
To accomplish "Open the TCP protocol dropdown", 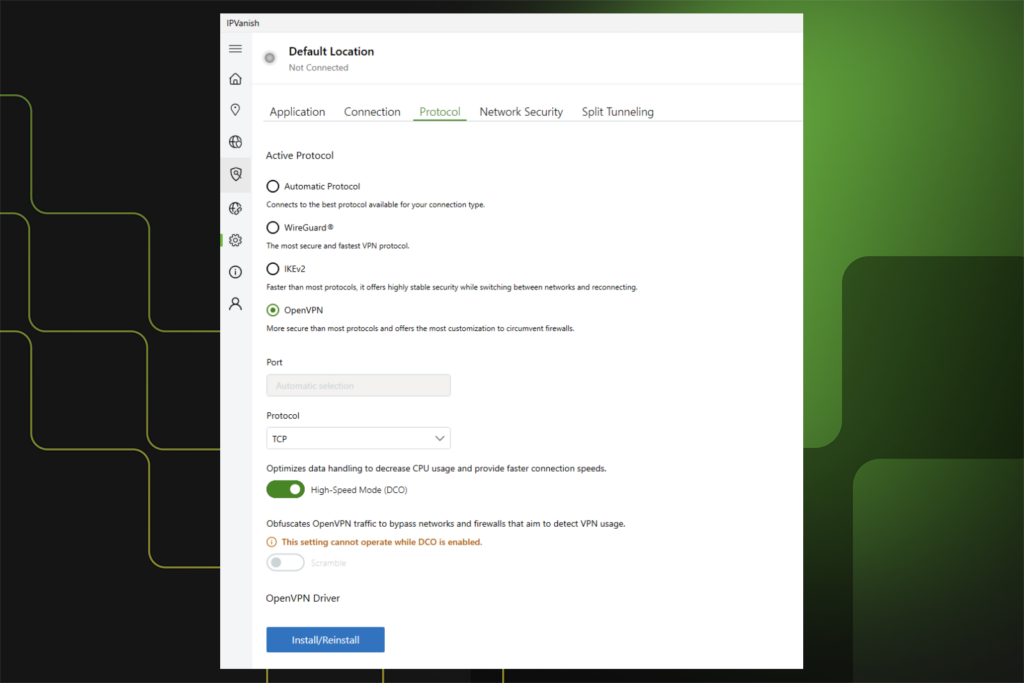I will pyautogui.click(x=359, y=438).
